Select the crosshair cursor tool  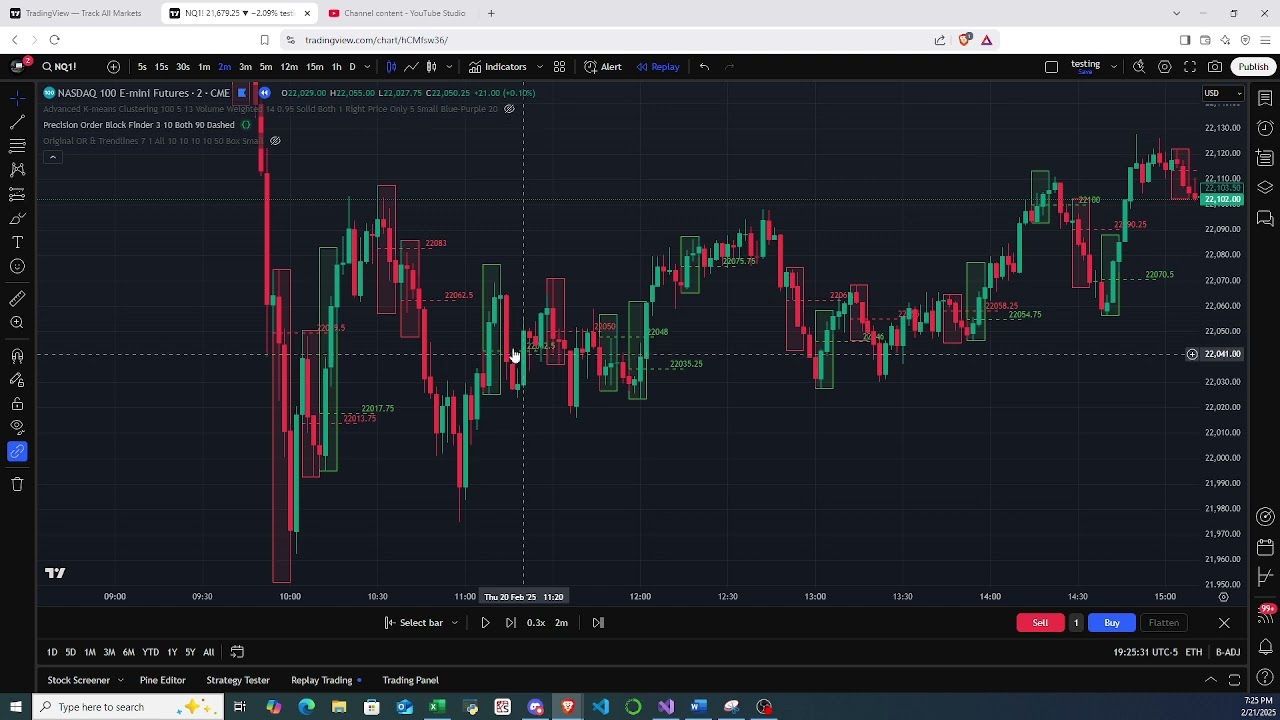coord(17,97)
